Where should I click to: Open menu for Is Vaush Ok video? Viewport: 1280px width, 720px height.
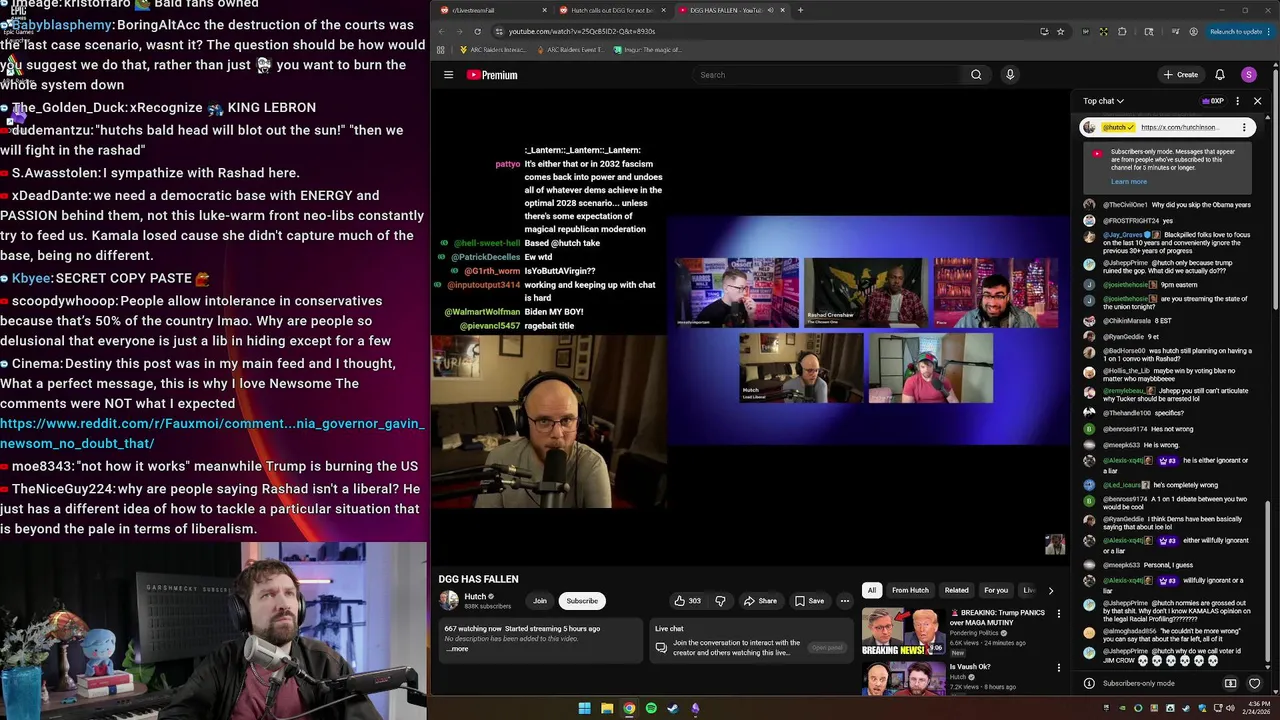point(1059,668)
